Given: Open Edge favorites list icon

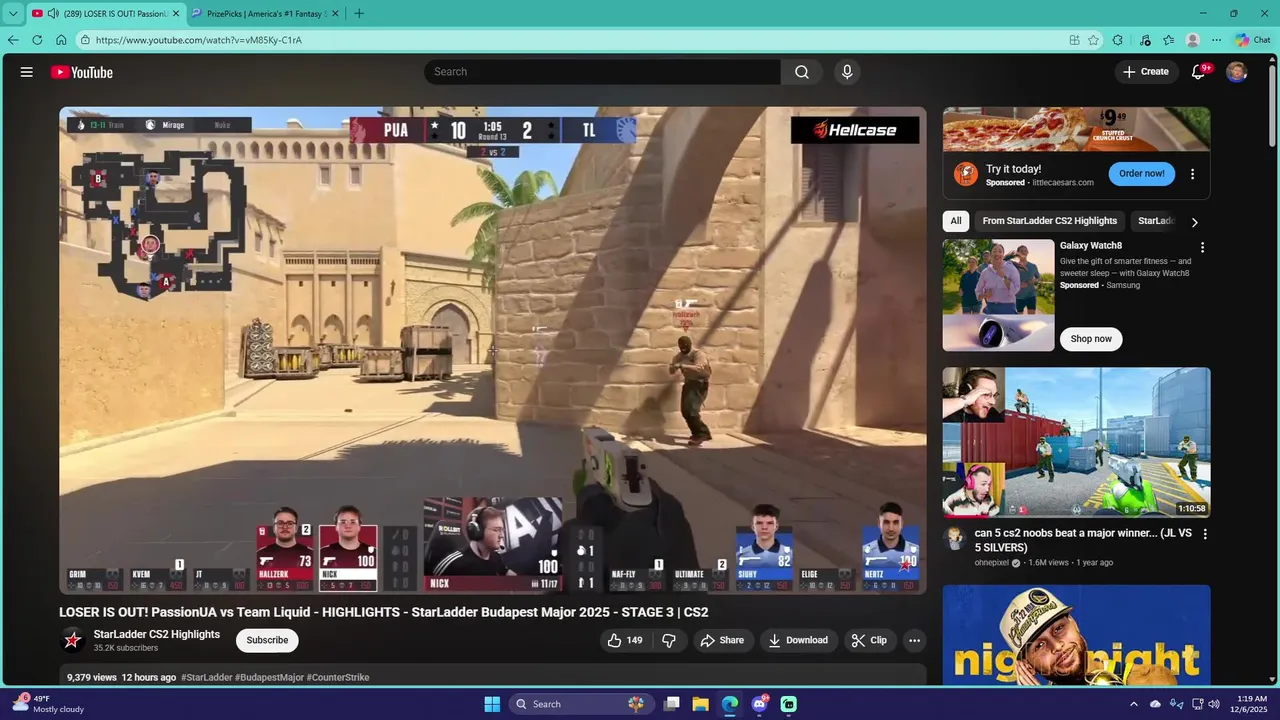Looking at the screenshot, I should pos(1168,40).
